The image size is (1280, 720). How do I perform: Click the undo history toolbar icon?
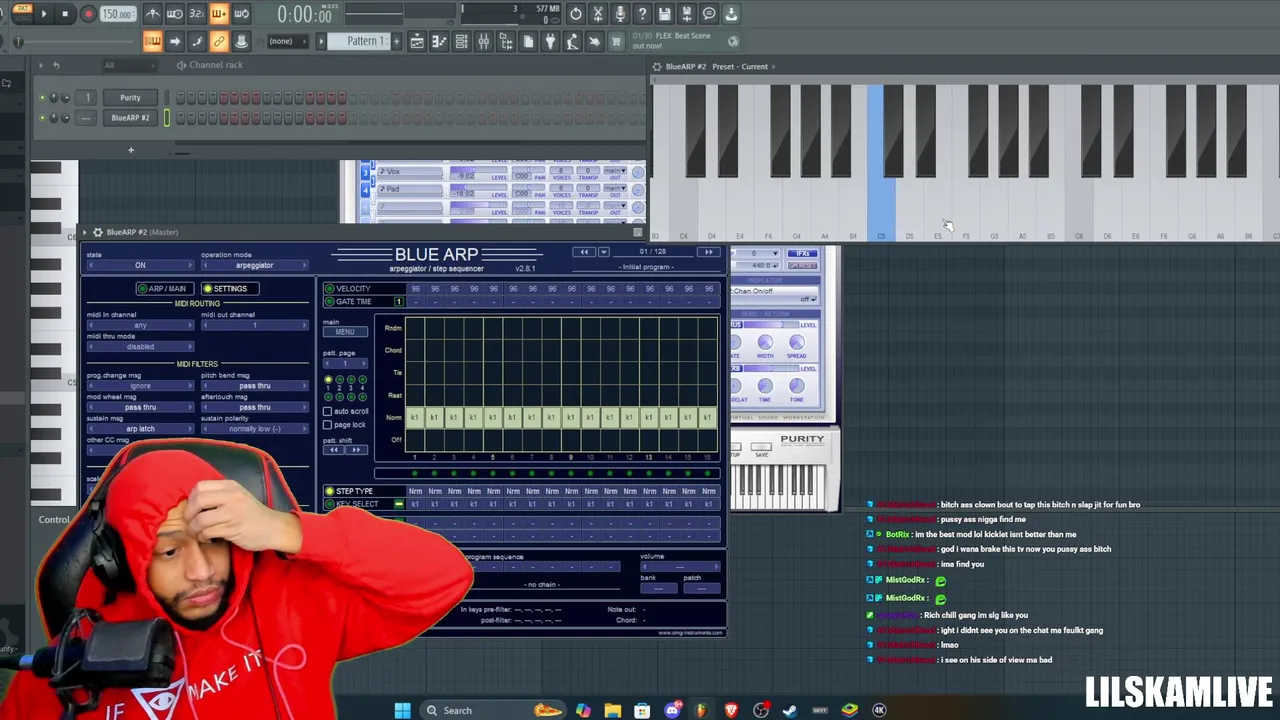pos(576,14)
